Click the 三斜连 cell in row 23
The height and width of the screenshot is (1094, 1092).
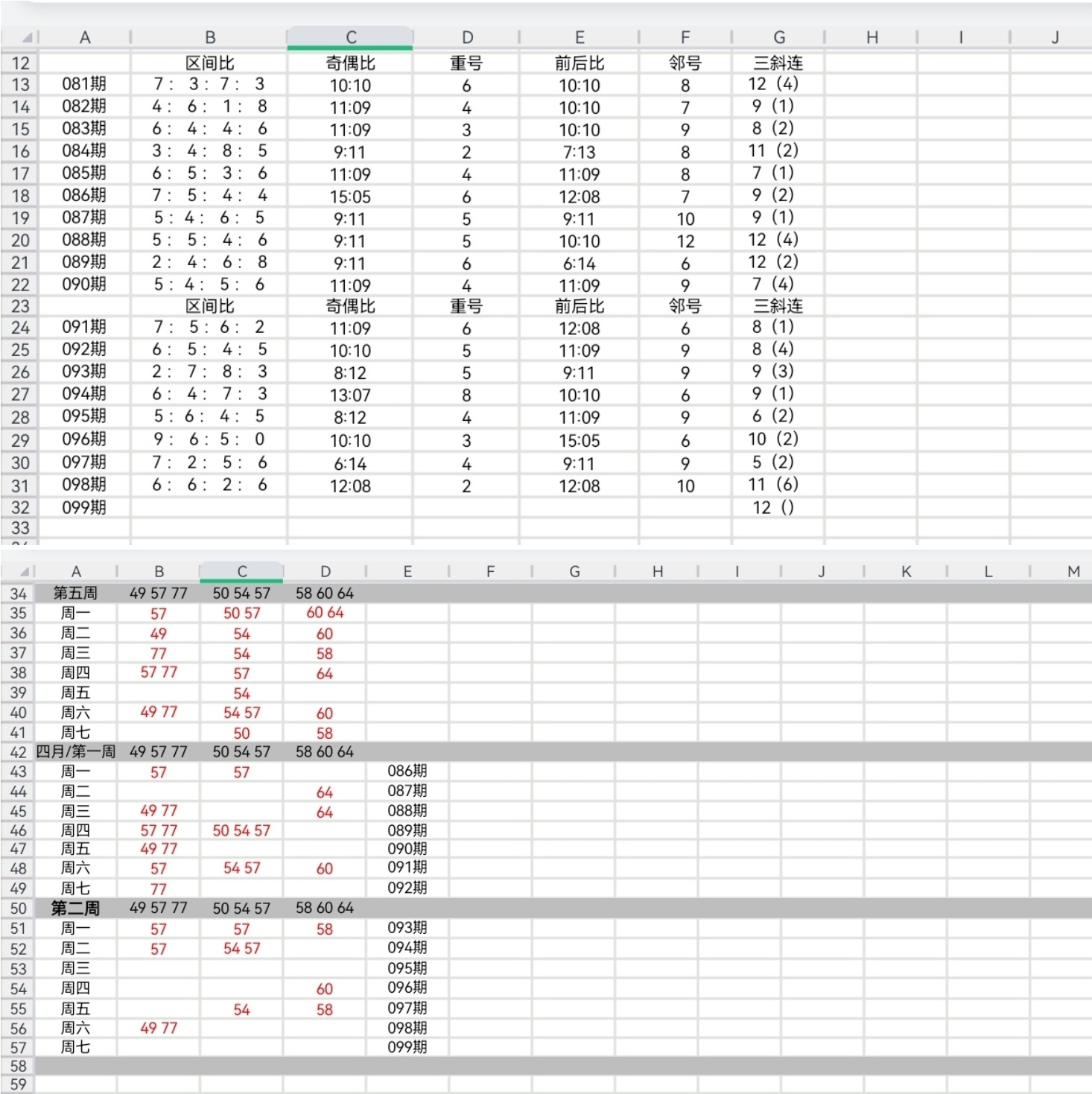778,306
